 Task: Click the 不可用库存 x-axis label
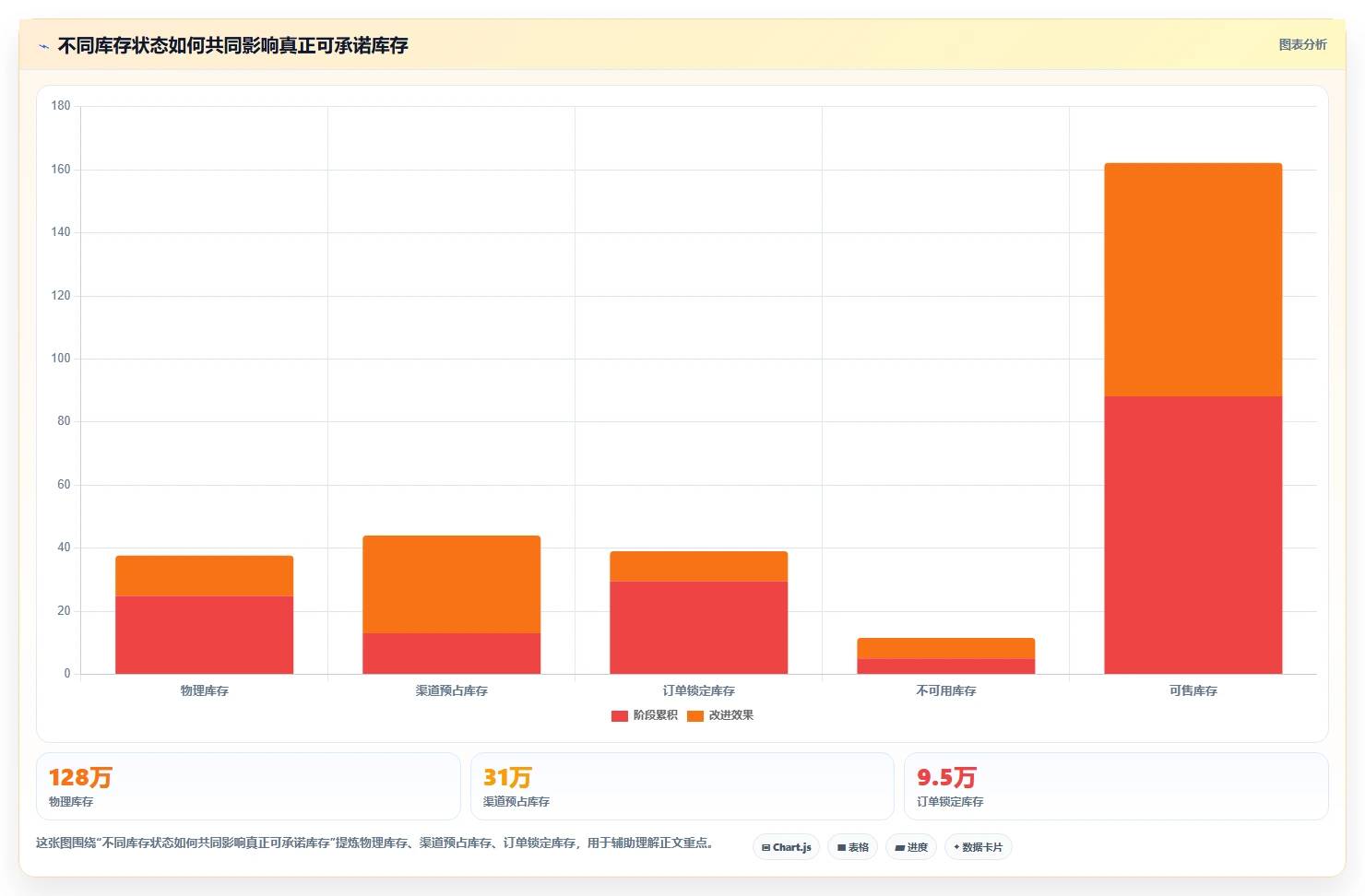point(945,690)
